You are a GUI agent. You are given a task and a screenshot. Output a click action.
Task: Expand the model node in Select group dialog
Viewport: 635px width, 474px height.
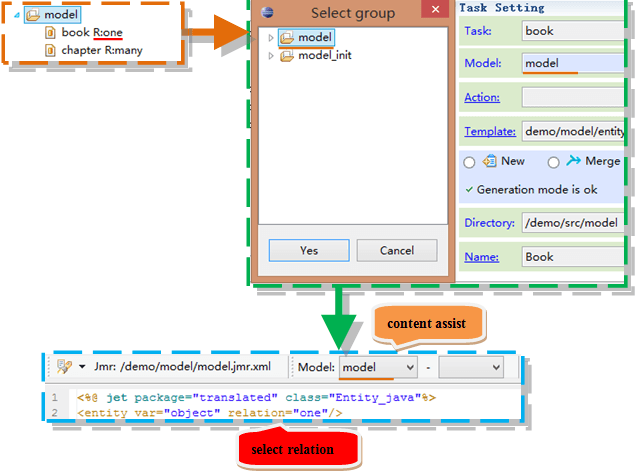(x=271, y=38)
